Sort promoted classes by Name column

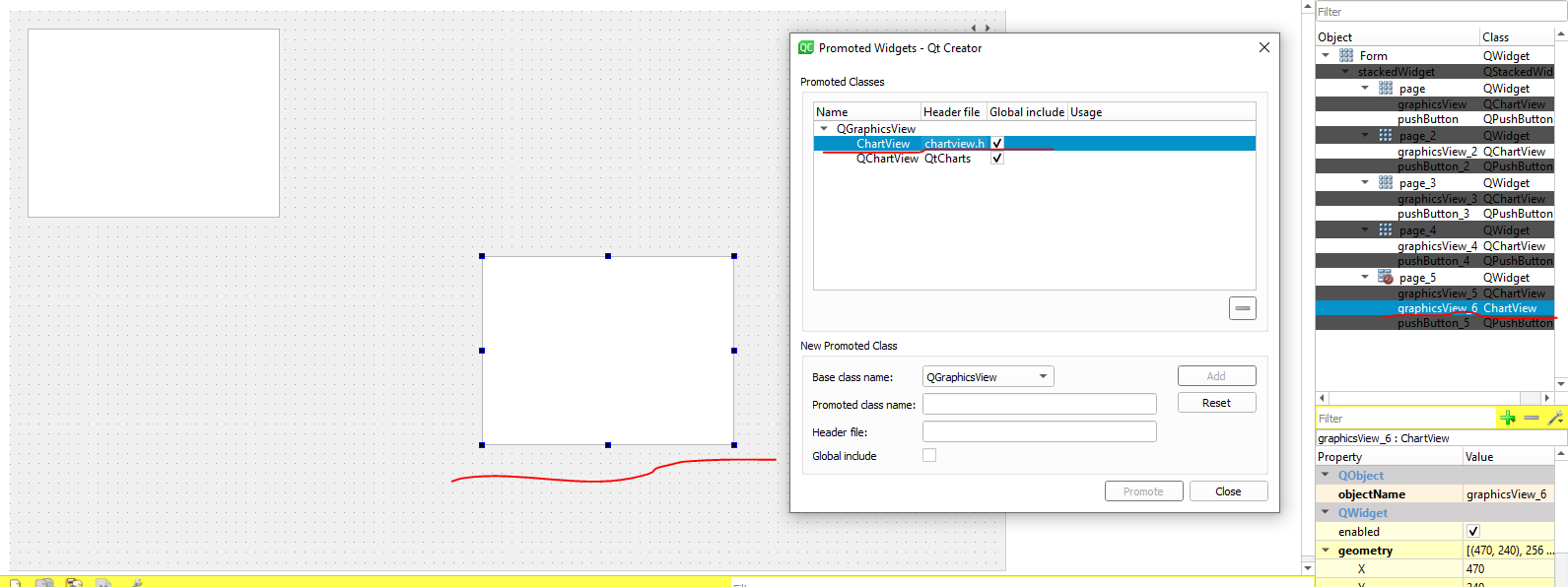coord(867,111)
